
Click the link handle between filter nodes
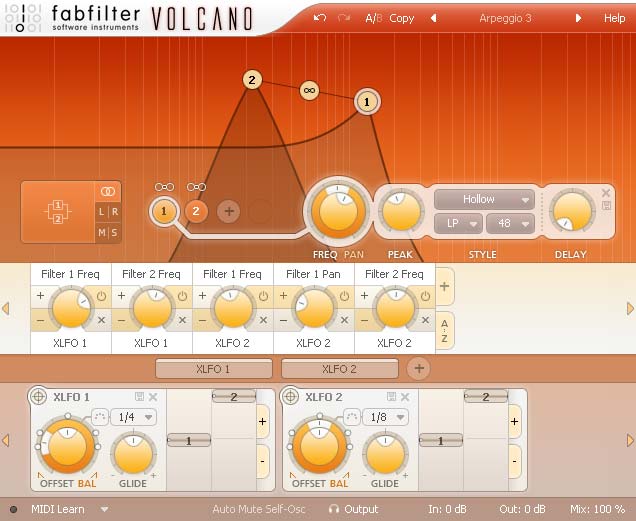[x=309, y=90]
